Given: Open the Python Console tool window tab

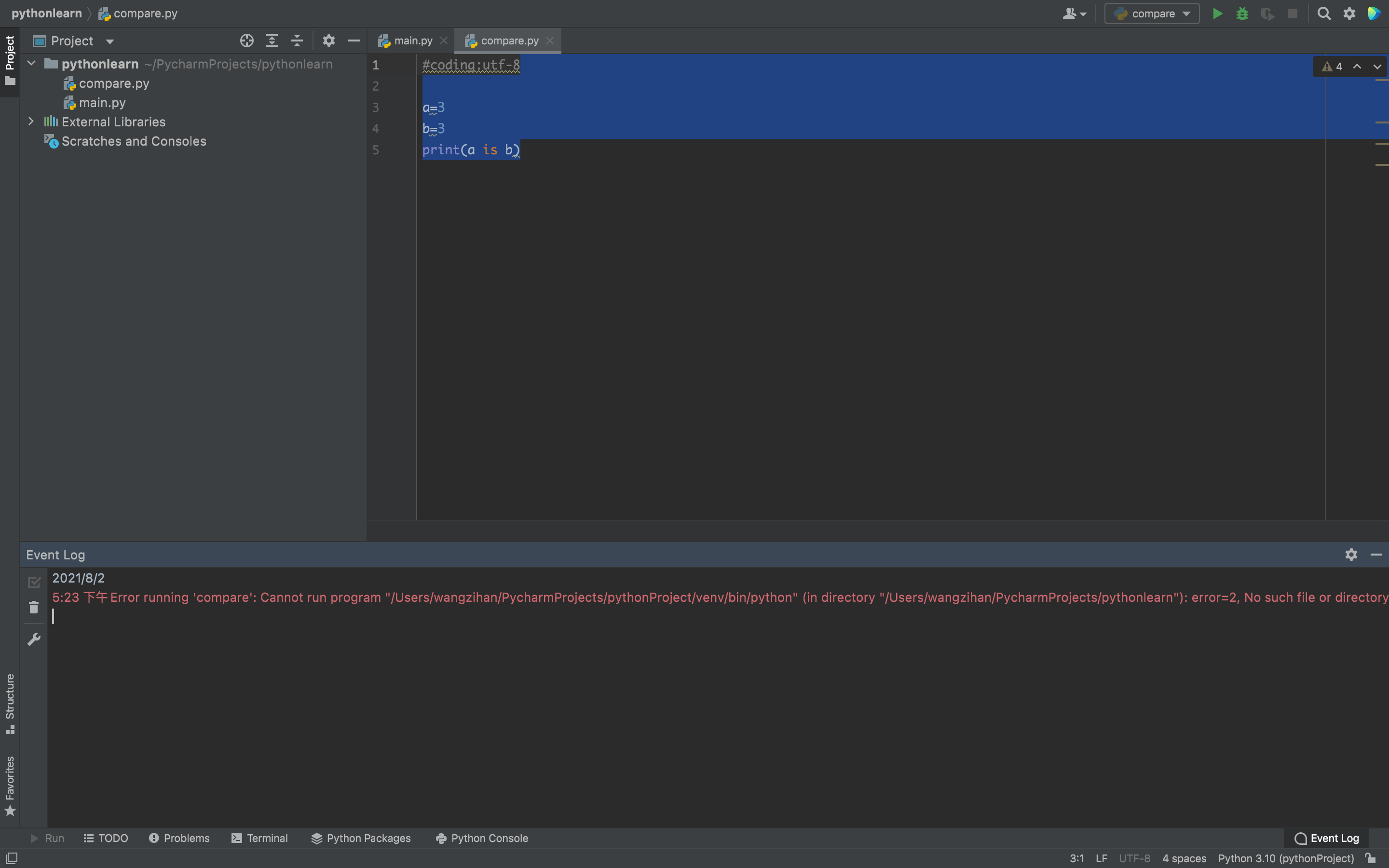Looking at the screenshot, I should click(x=482, y=838).
